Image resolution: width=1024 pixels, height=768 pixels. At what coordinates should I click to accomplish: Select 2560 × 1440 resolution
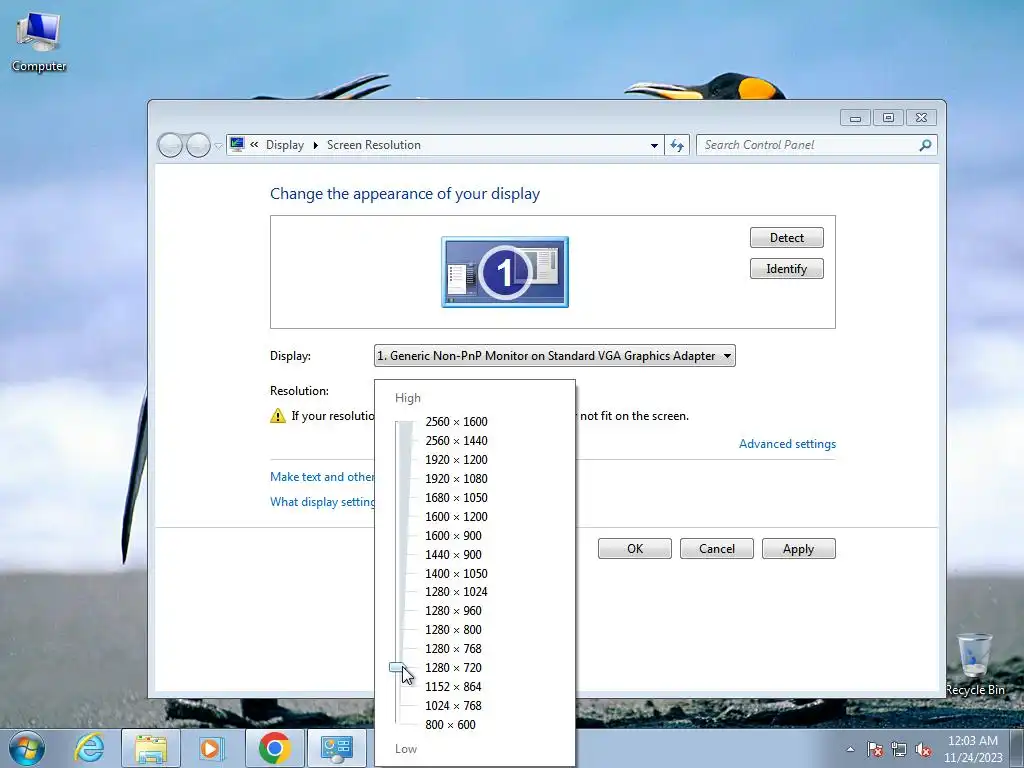coord(456,441)
